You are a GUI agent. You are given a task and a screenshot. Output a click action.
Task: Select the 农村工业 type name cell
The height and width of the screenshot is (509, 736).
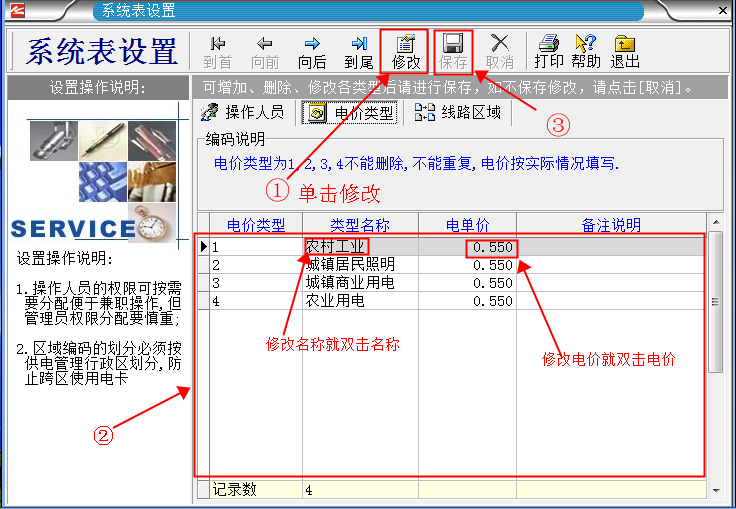point(336,246)
